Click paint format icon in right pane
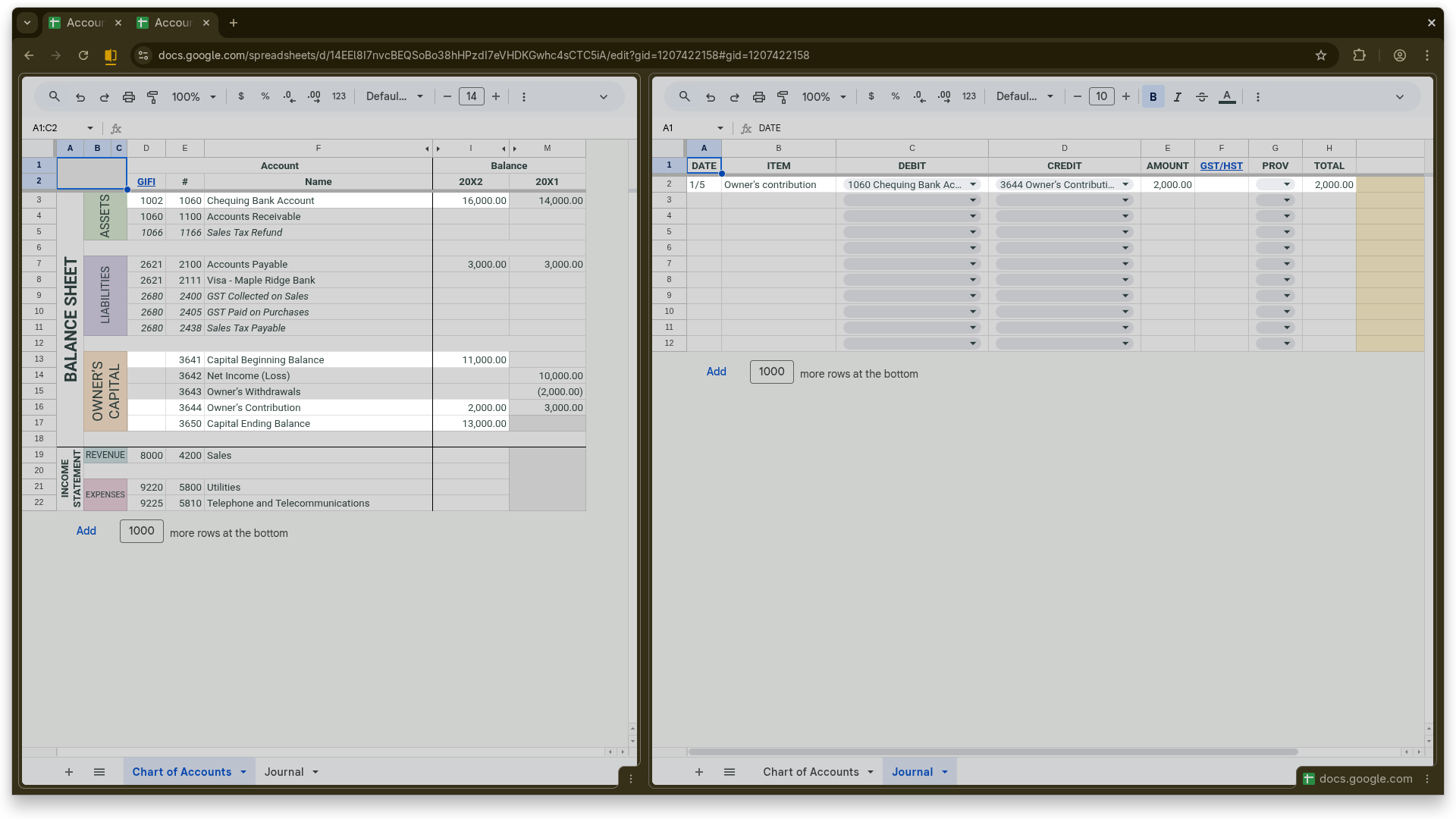The image size is (1456, 819). pyautogui.click(x=783, y=97)
